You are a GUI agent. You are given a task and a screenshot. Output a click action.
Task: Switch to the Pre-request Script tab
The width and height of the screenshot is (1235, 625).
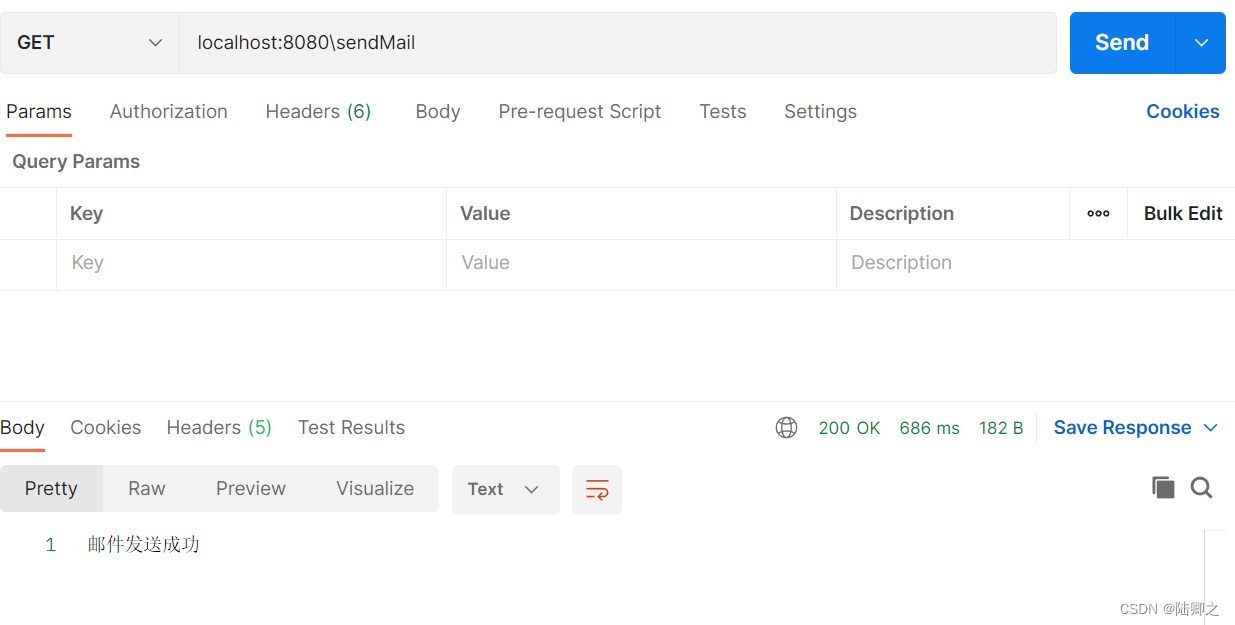click(579, 111)
